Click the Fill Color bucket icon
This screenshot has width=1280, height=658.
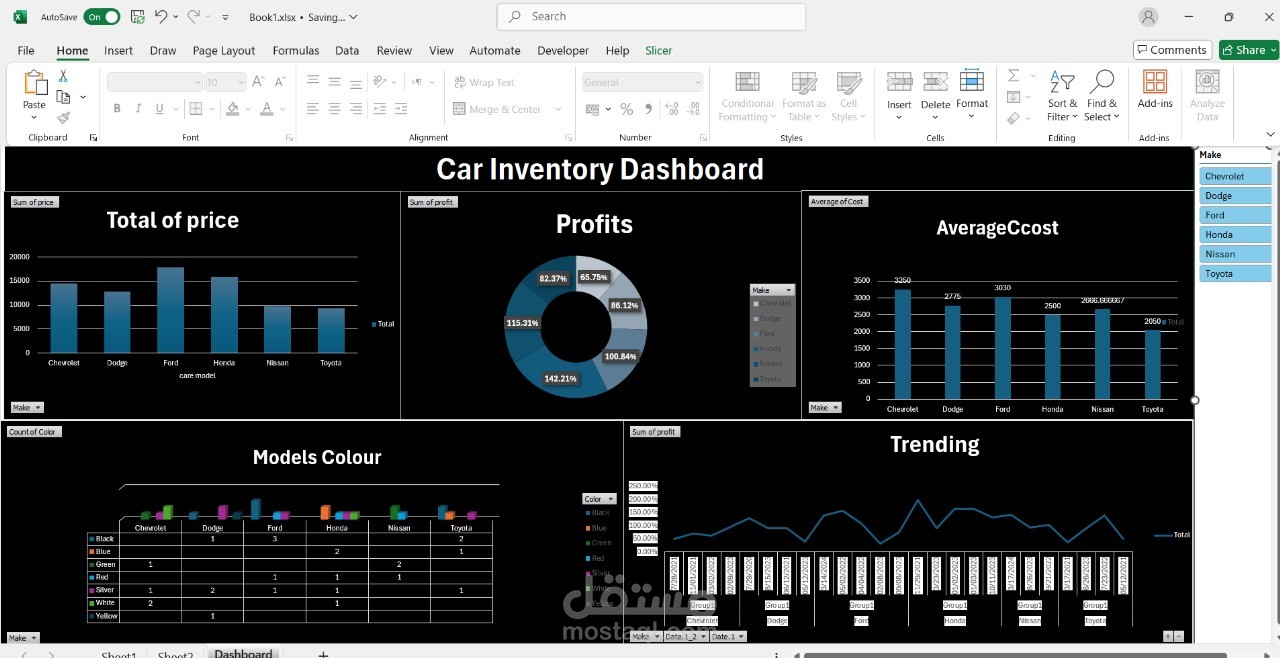click(233, 109)
